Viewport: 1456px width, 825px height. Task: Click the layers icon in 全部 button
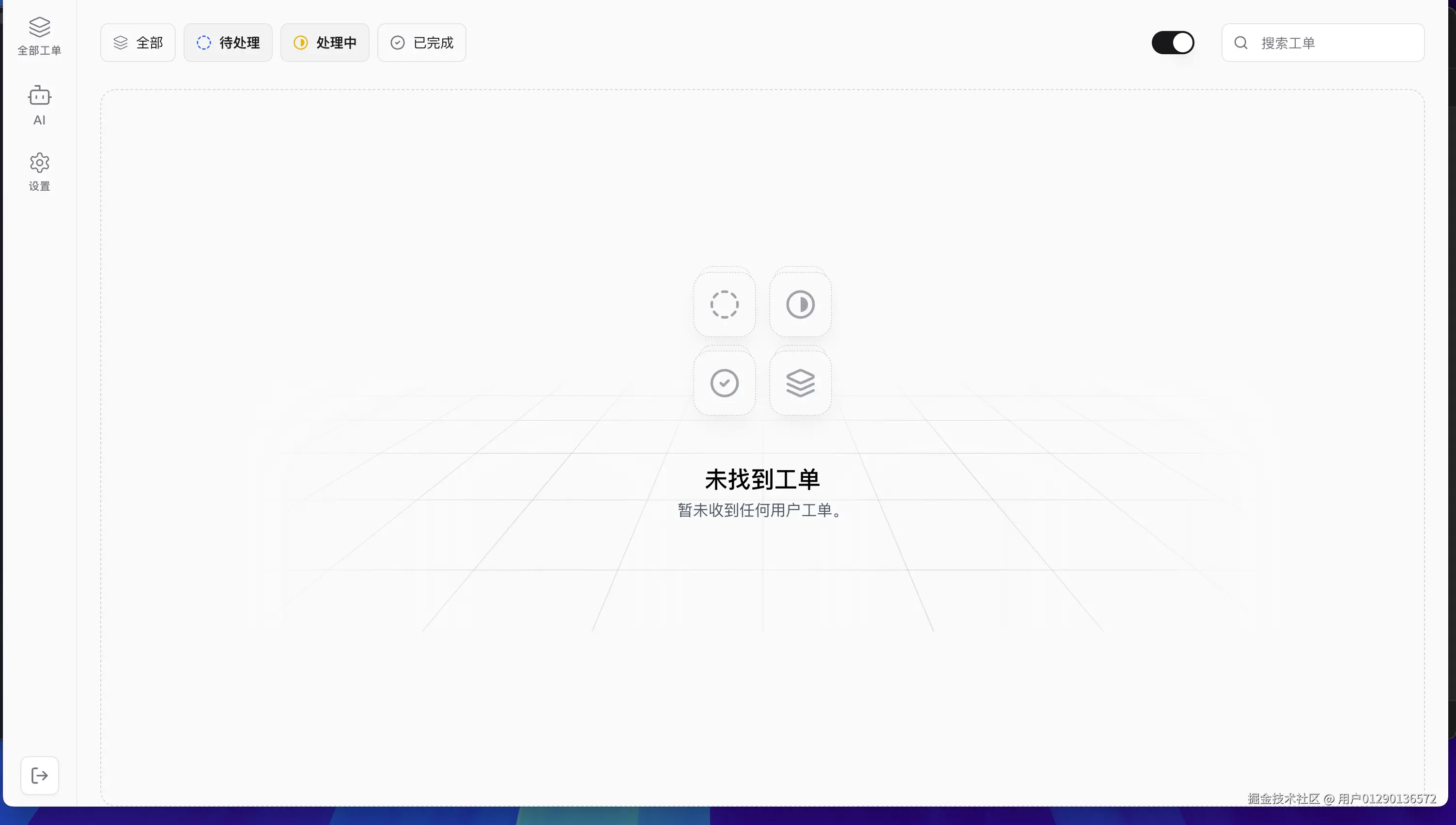(120, 43)
